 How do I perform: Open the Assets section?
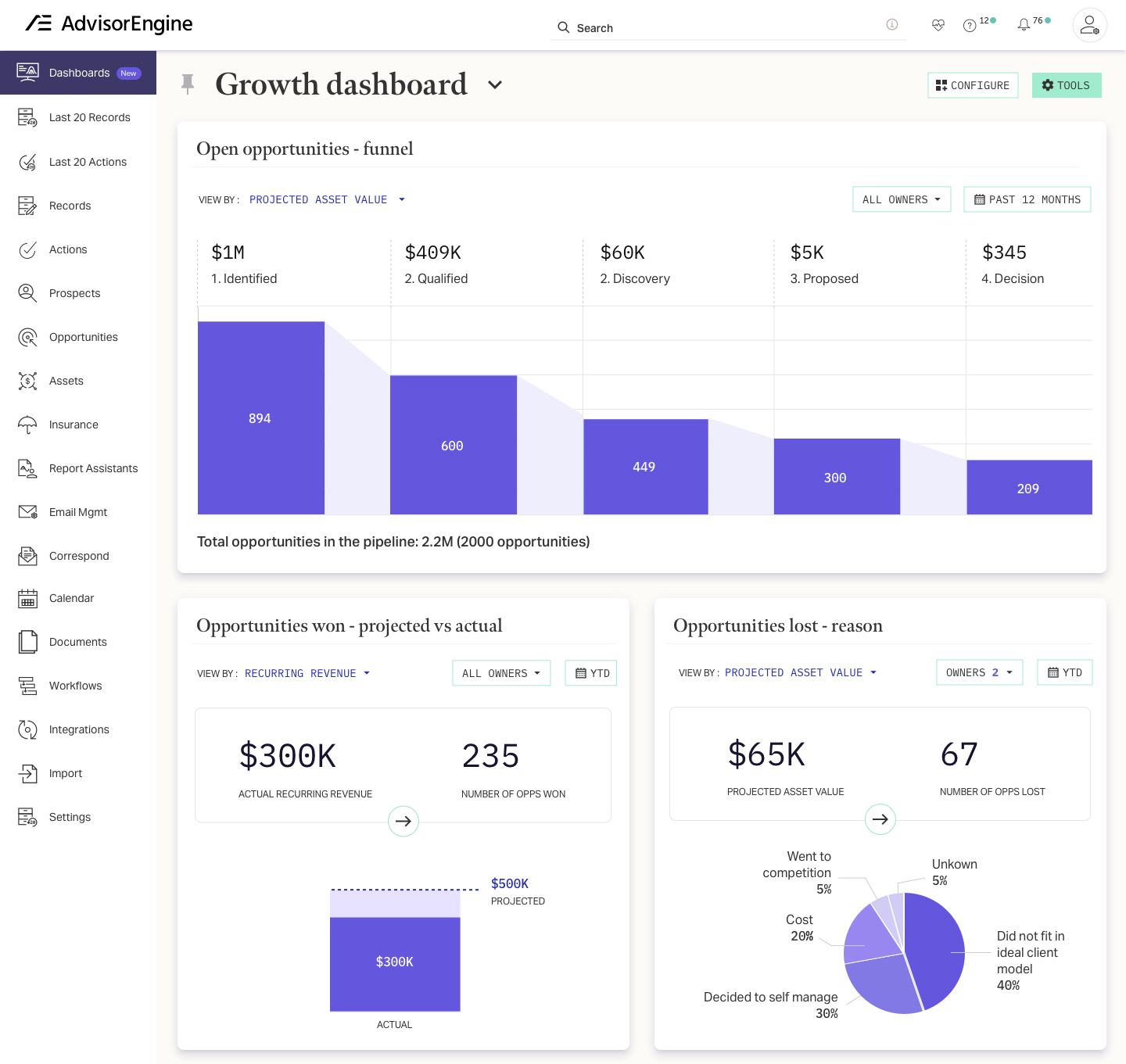(x=66, y=381)
